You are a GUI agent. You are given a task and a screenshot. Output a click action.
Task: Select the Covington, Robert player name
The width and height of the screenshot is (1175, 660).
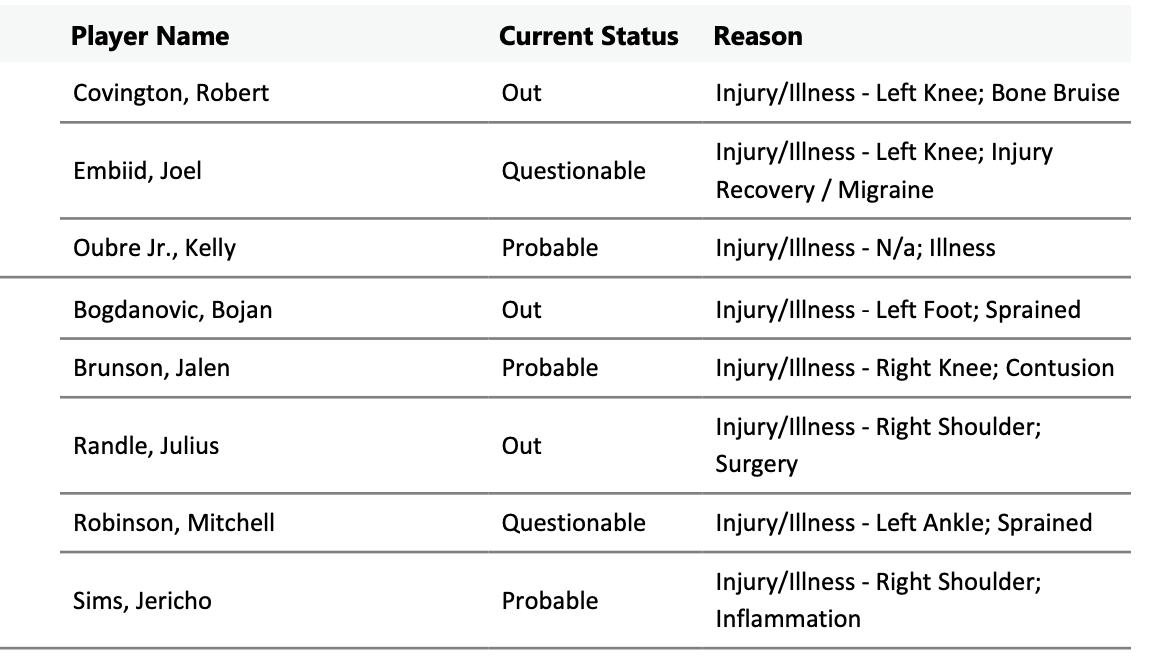(171, 93)
